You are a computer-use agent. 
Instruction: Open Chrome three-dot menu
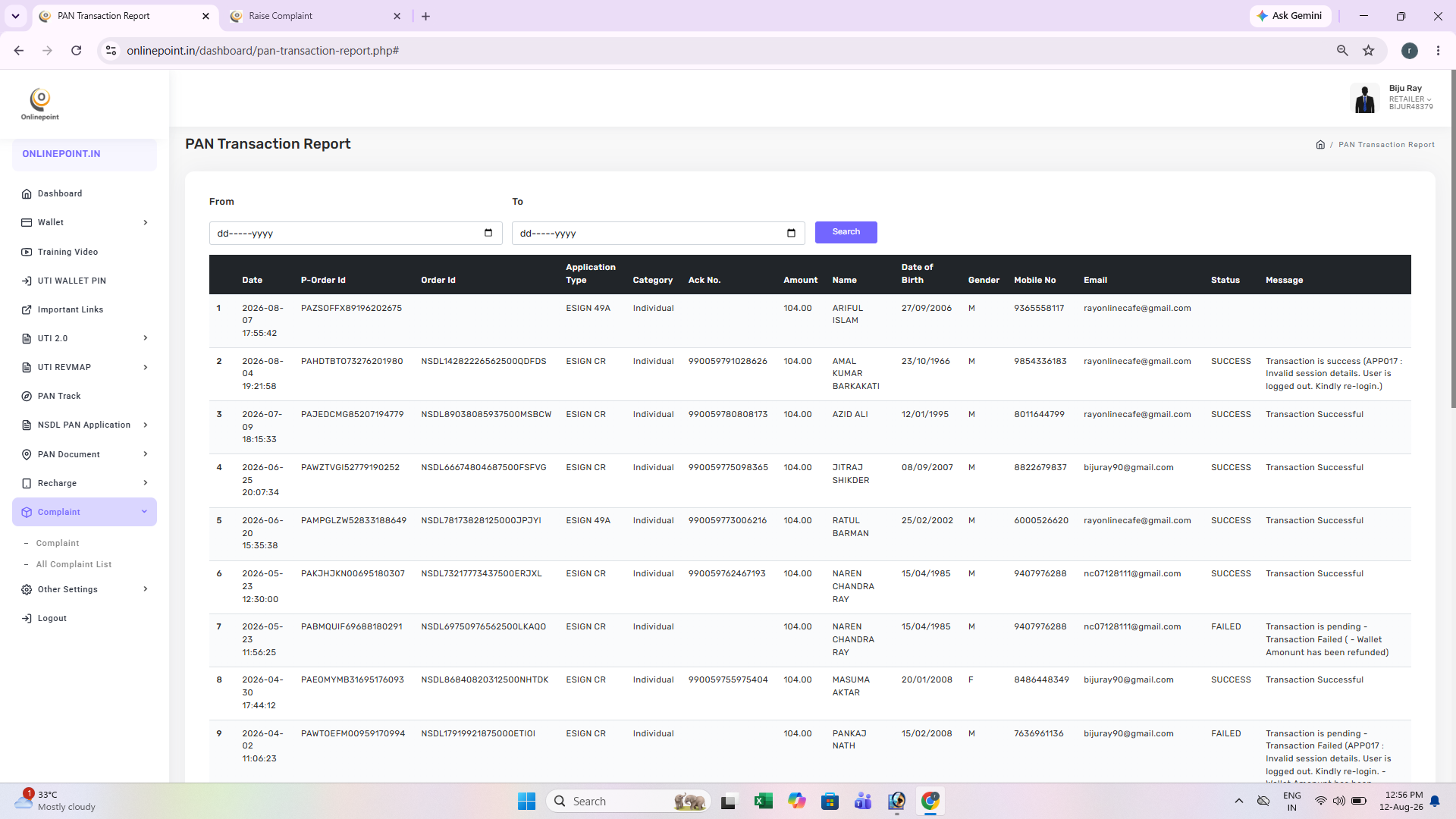tap(1438, 51)
